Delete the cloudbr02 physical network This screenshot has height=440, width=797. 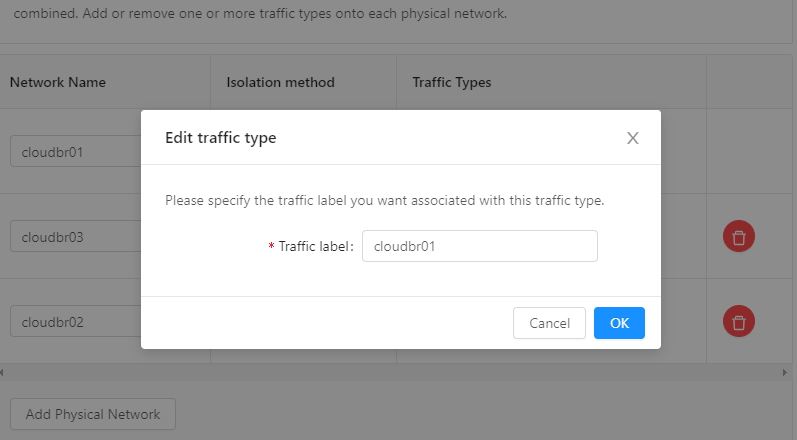[x=739, y=321]
